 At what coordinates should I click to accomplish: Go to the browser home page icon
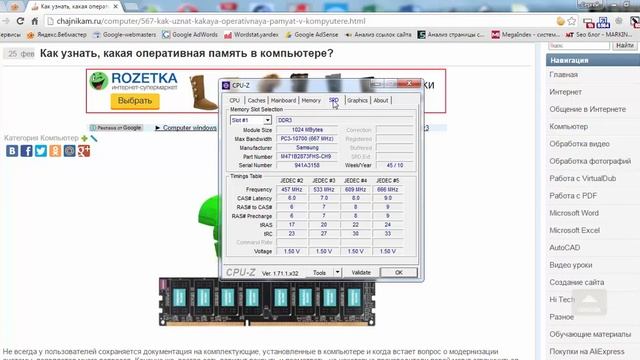[35, 21]
